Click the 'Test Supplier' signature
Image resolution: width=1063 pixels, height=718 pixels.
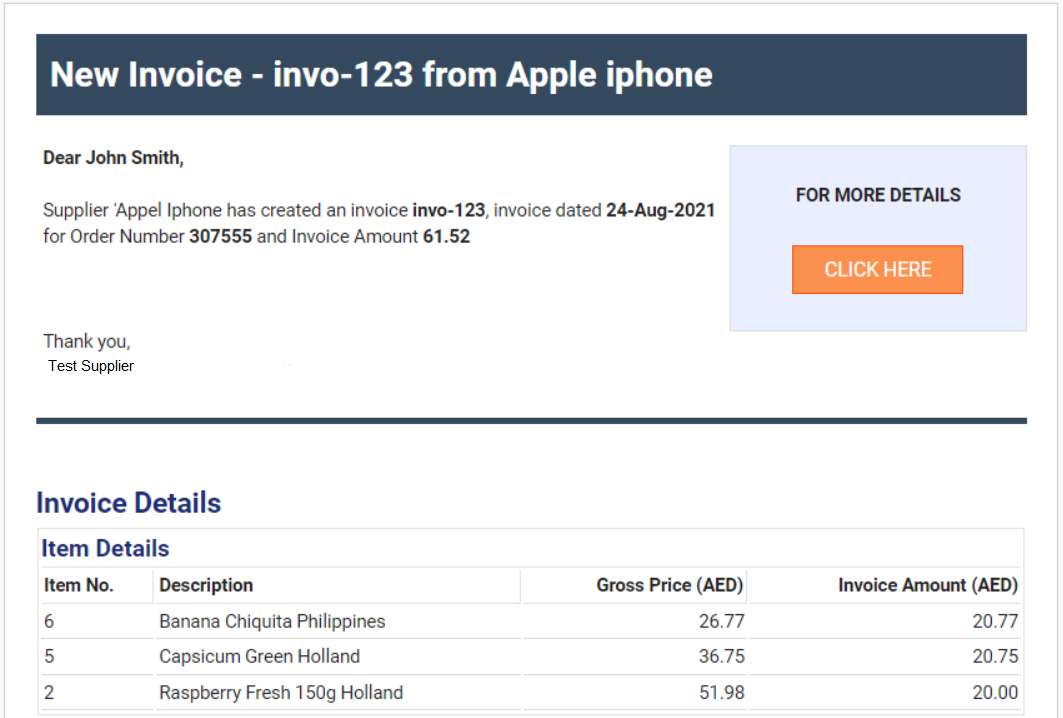[x=91, y=366]
